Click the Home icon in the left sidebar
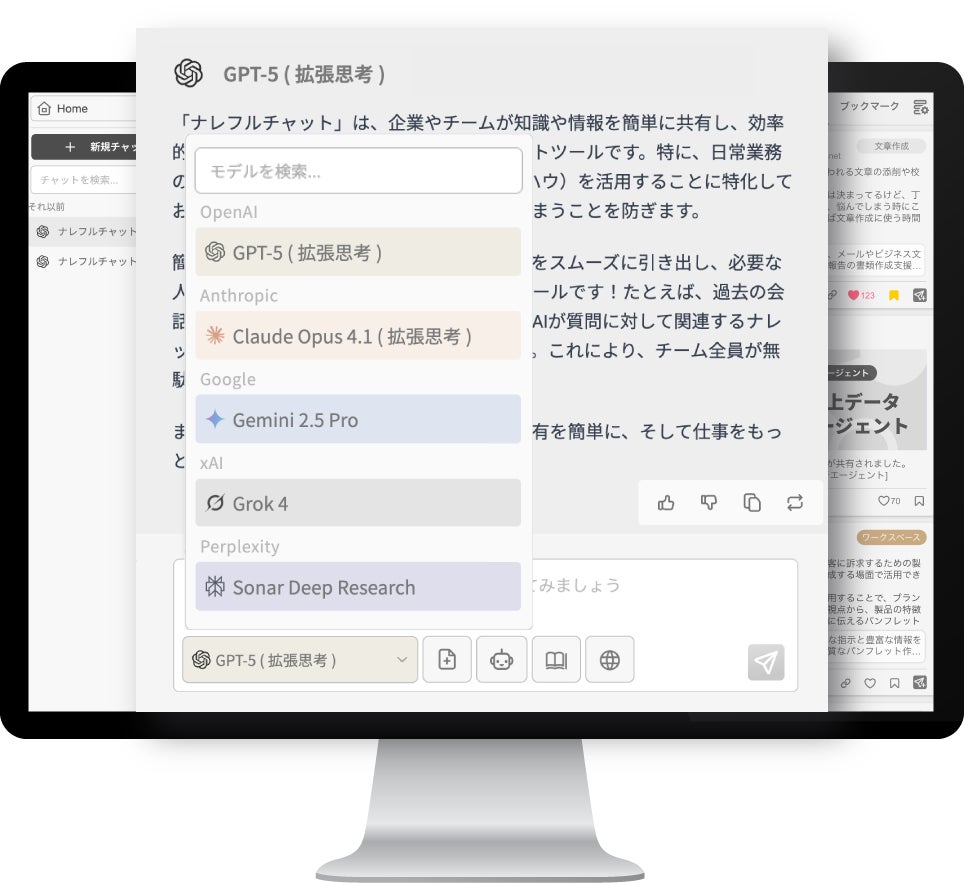The width and height of the screenshot is (964, 883). [x=44, y=109]
